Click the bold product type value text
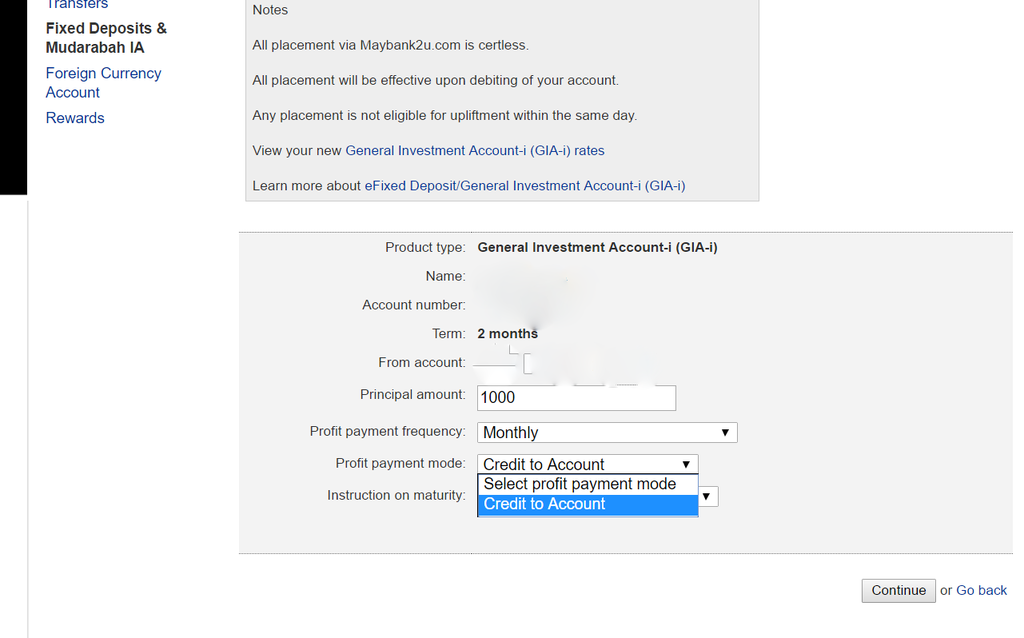 tap(597, 247)
